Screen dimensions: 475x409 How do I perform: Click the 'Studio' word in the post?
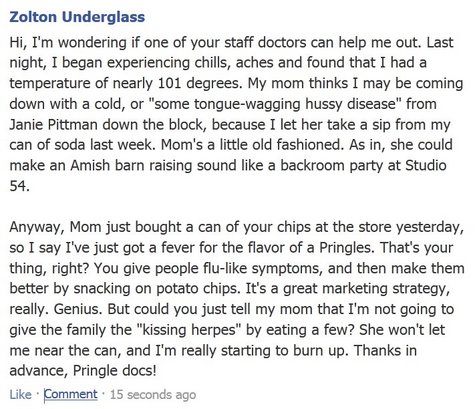tap(426, 165)
